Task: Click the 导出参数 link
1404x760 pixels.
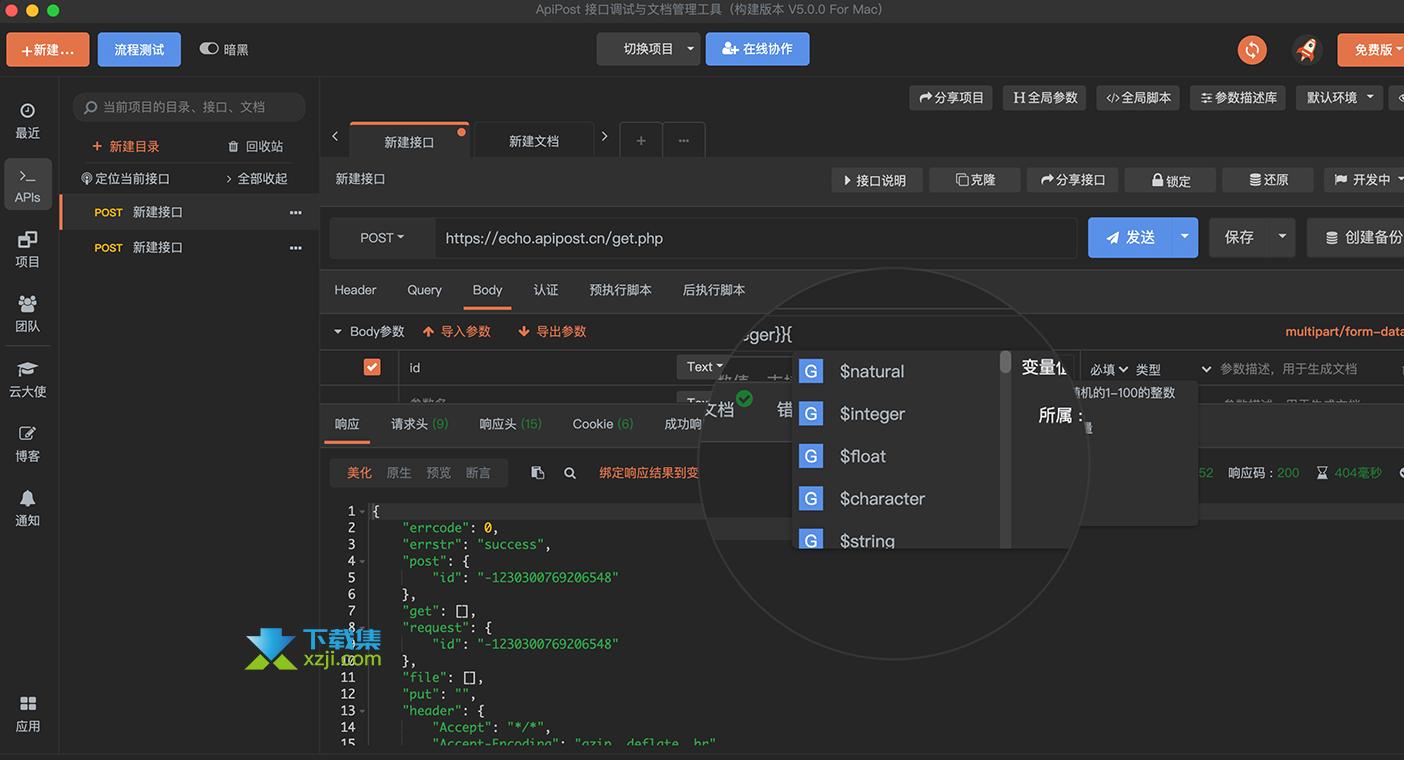Action: (552, 331)
